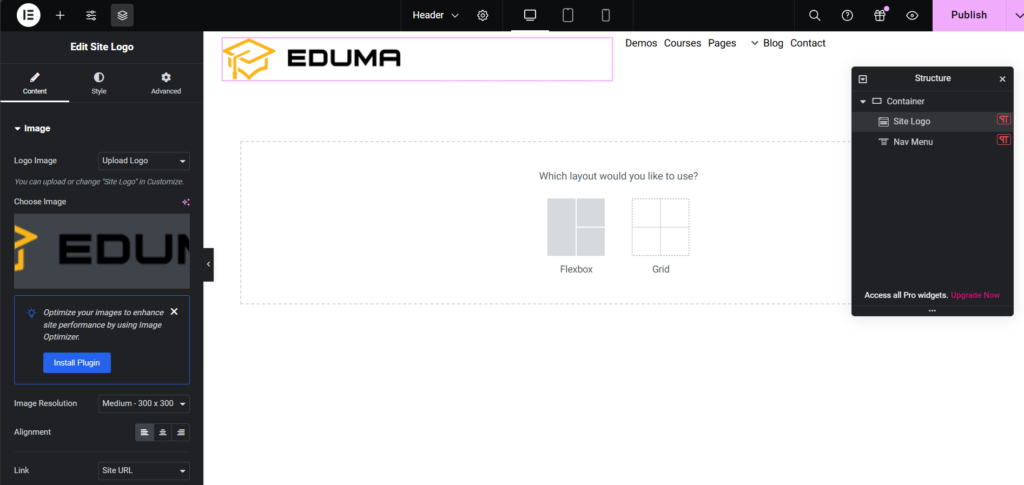Open the add element plus icon
The image size is (1024, 485).
(60, 15)
